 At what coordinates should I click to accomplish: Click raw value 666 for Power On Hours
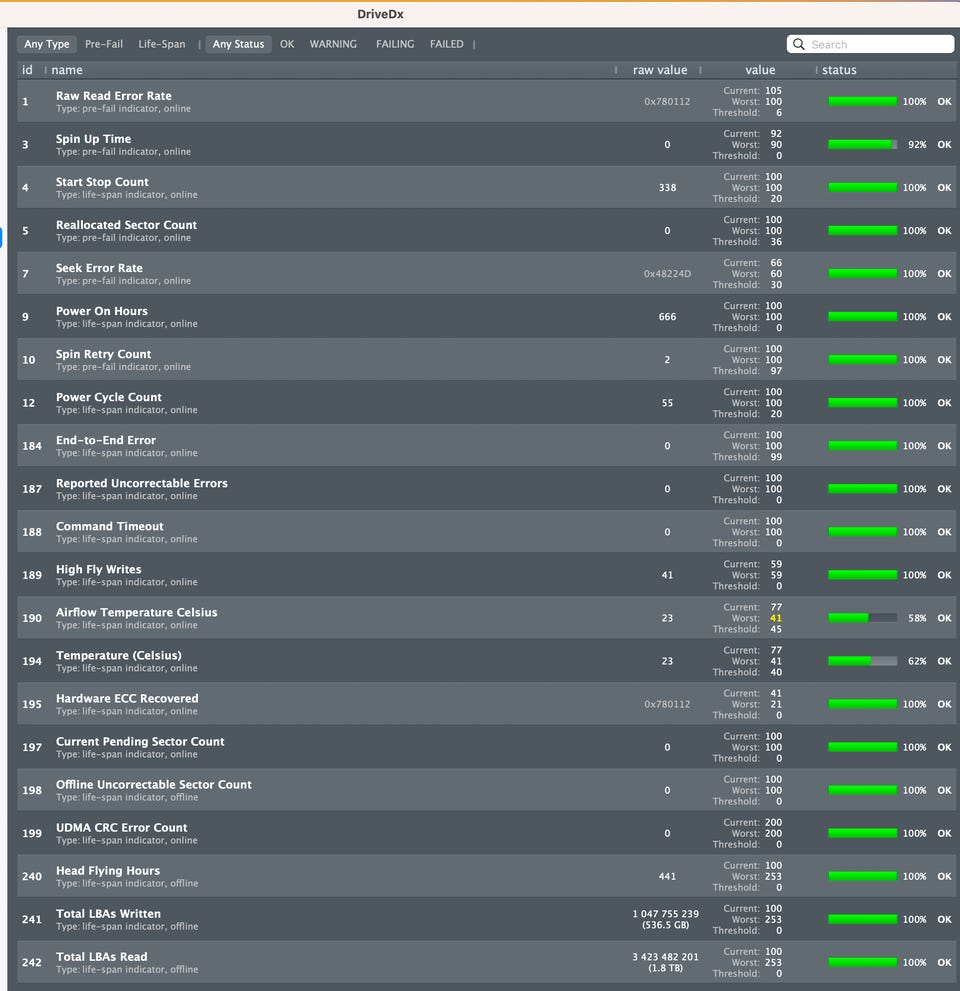pos(667,317)
